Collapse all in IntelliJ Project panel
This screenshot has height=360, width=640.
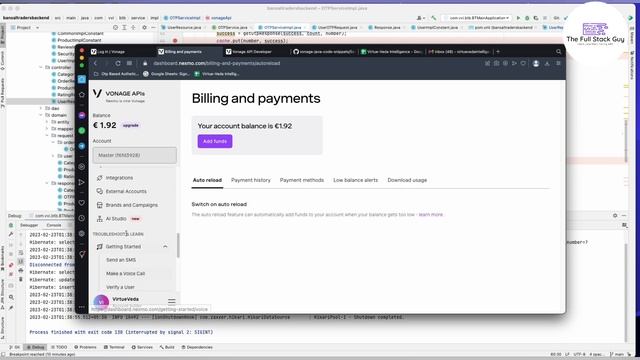[133, 27]
